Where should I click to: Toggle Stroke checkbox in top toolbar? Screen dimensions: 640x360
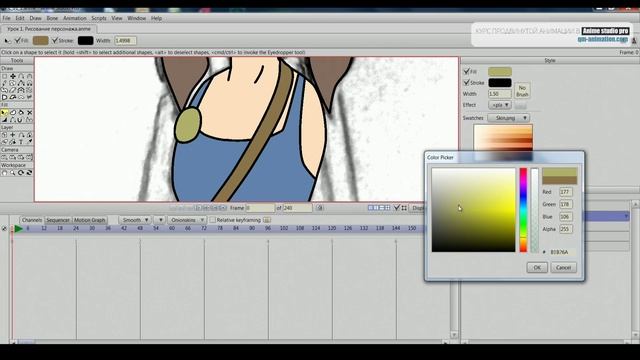click(54, 40)
